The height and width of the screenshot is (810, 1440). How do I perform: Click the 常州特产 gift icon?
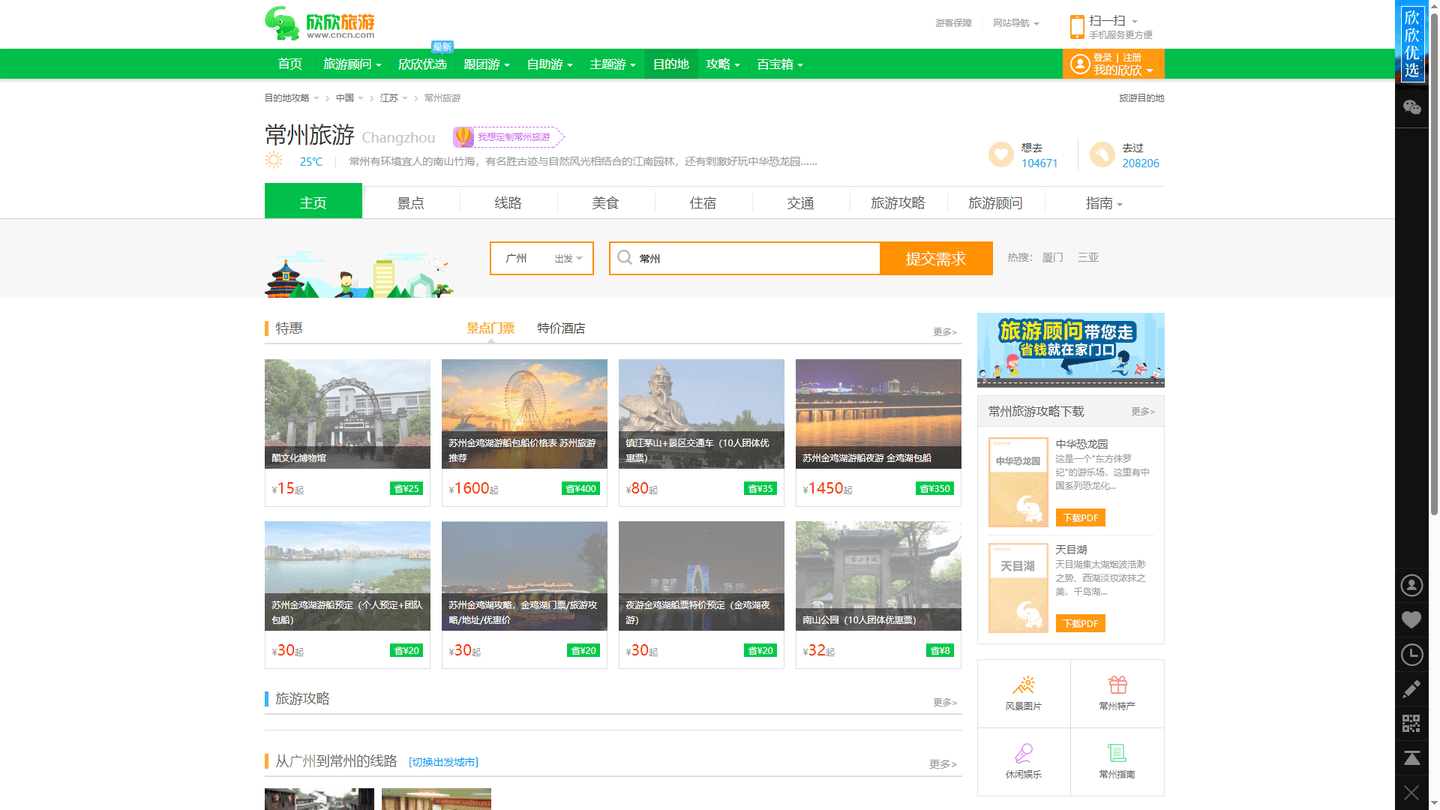click(x=1117, y=685)
